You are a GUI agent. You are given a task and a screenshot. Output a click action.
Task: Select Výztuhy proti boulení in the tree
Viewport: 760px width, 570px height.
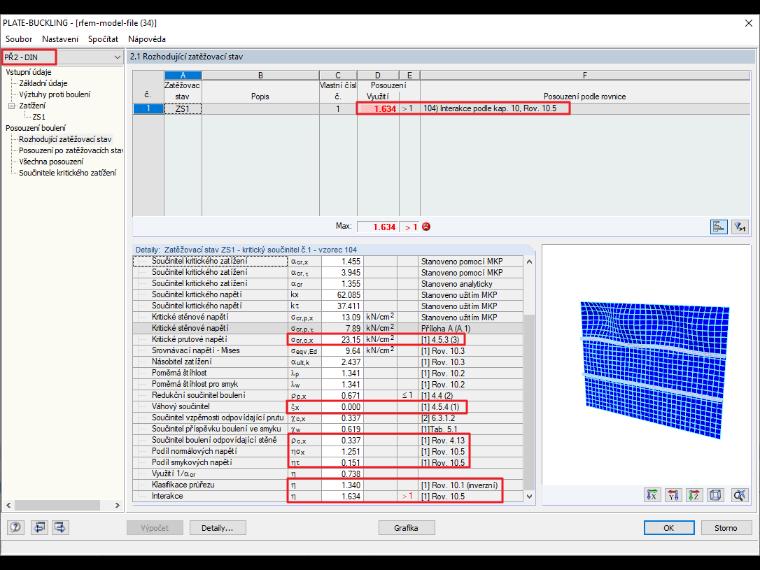coord(54,95)
